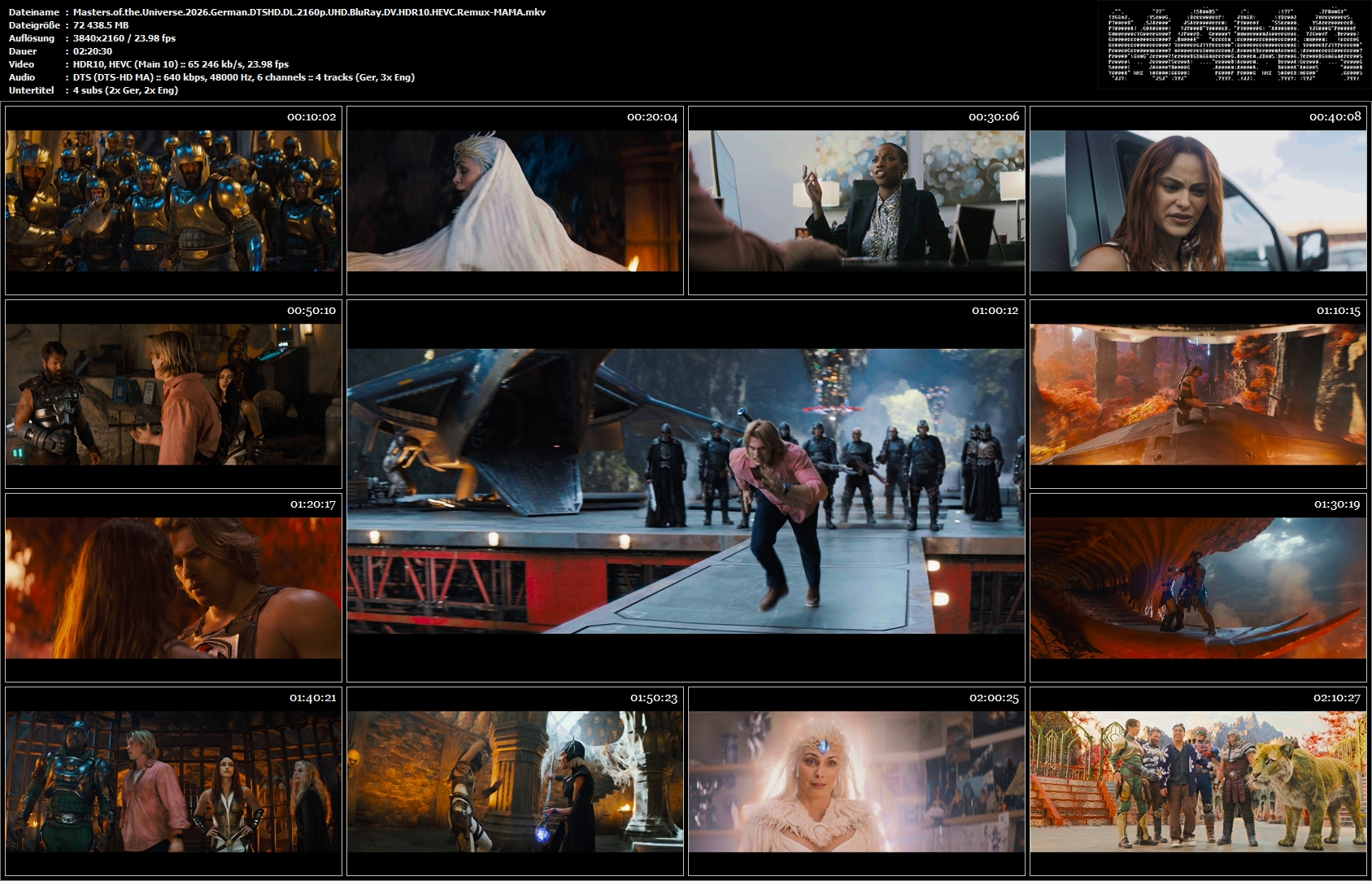Open the thumbnail at 02:00:25
This screenshot has width=1372, height=881.
click(x=856, y=781)
